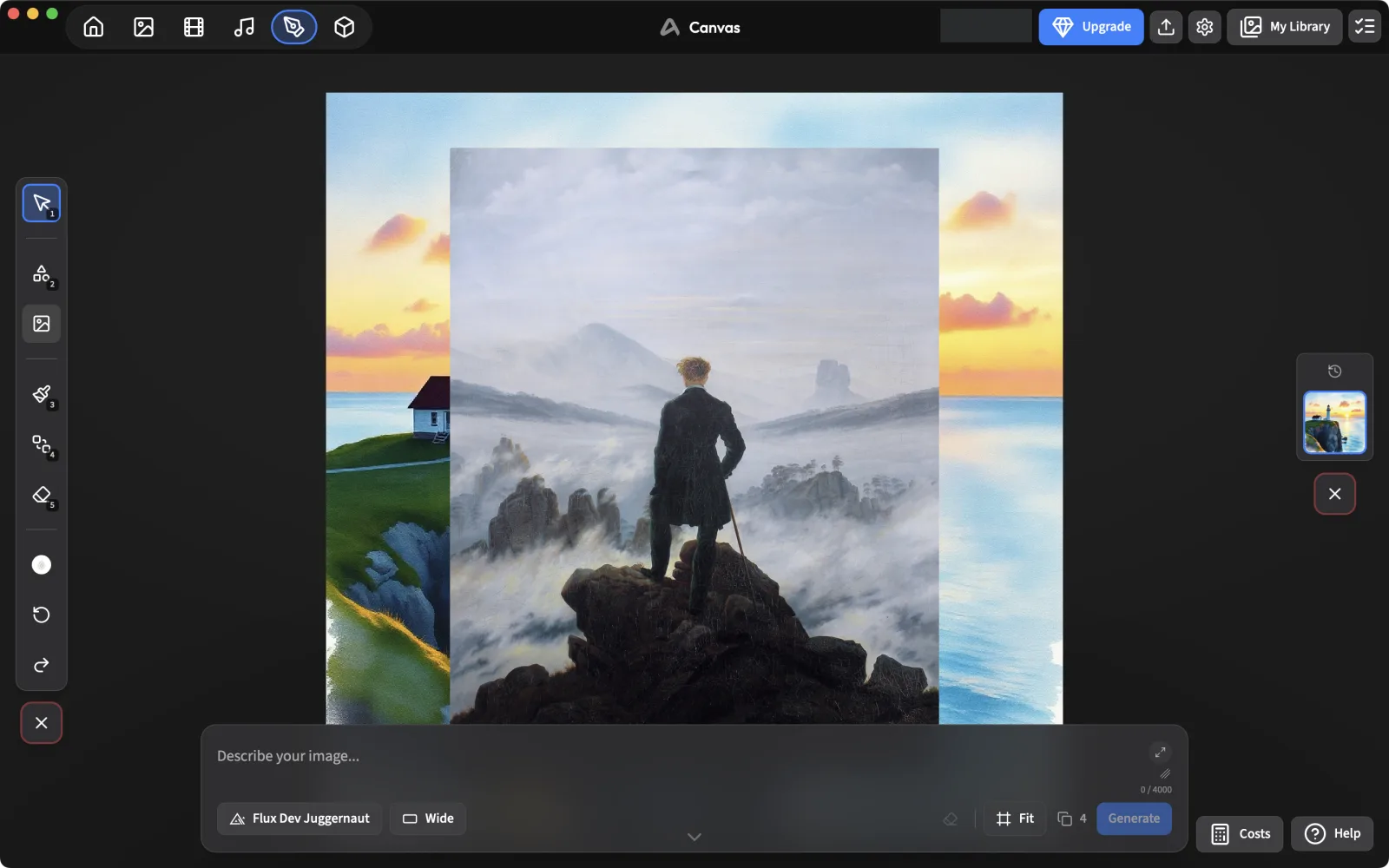Click the upload/share icon
This screenshot has height=868, width=1389.
click(x=1166, y=27)
